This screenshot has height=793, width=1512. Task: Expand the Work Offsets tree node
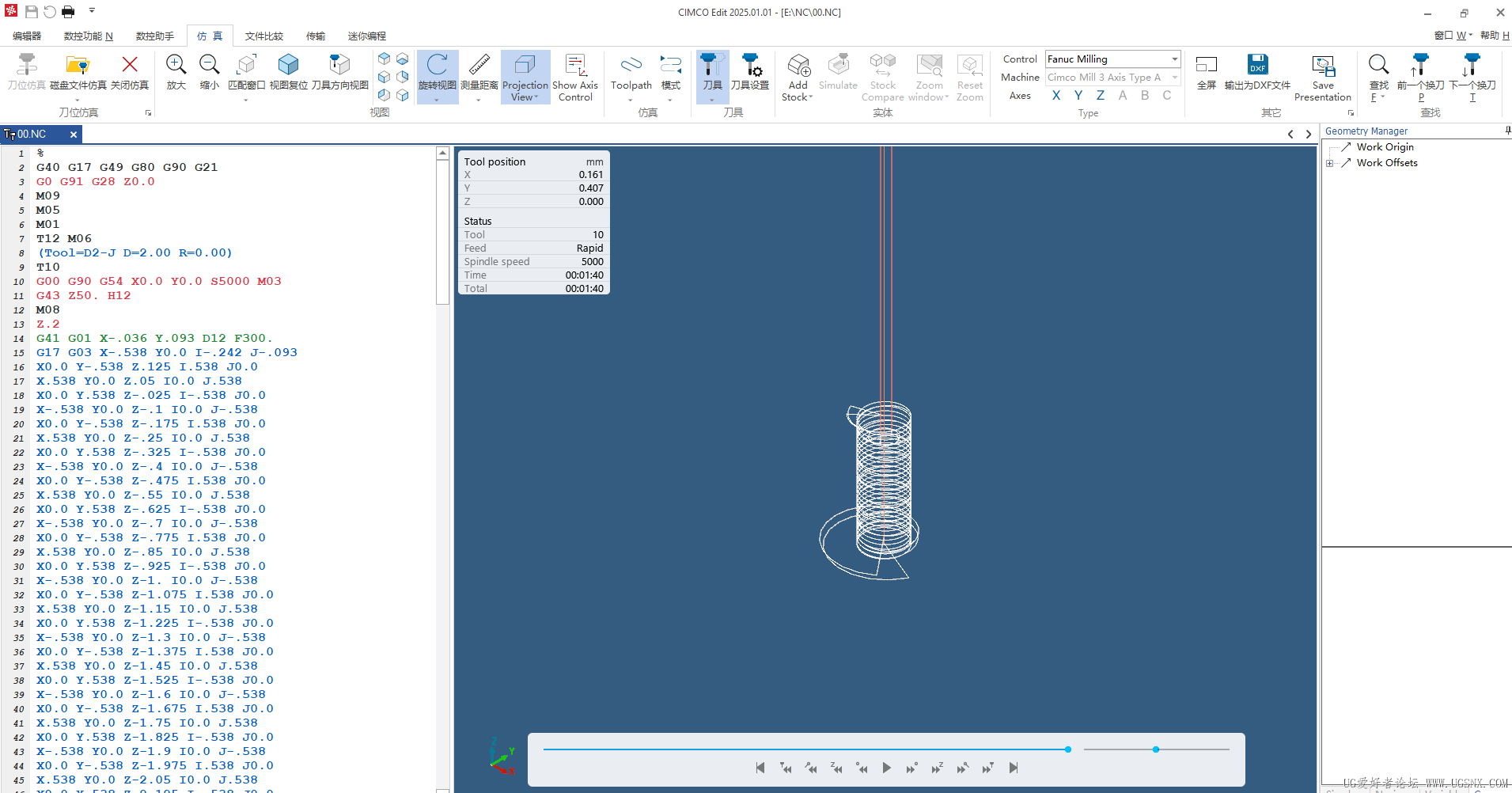[x=1330, y=163]
